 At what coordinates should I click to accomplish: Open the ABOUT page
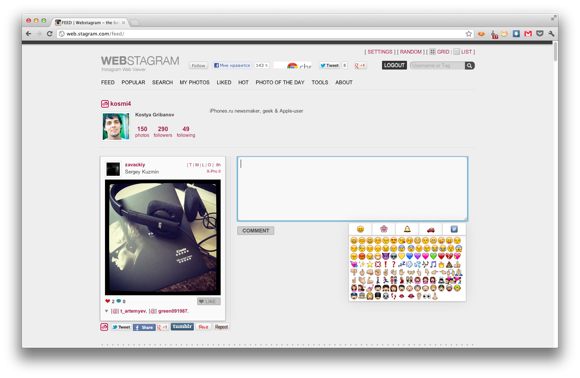tap(344, 82)
